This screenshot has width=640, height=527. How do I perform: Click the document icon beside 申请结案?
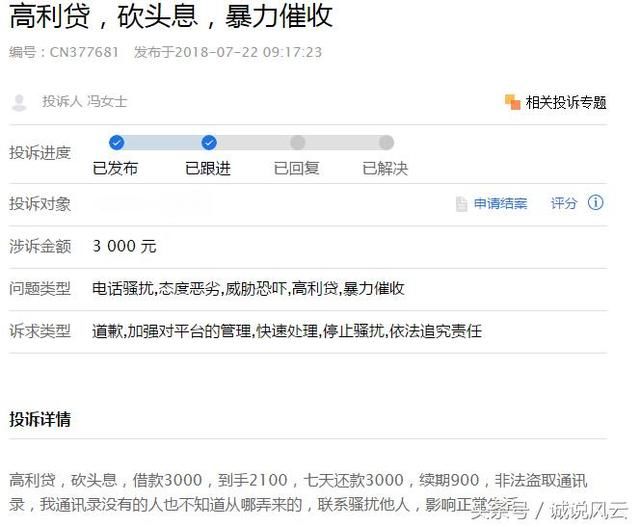point(461,204)
